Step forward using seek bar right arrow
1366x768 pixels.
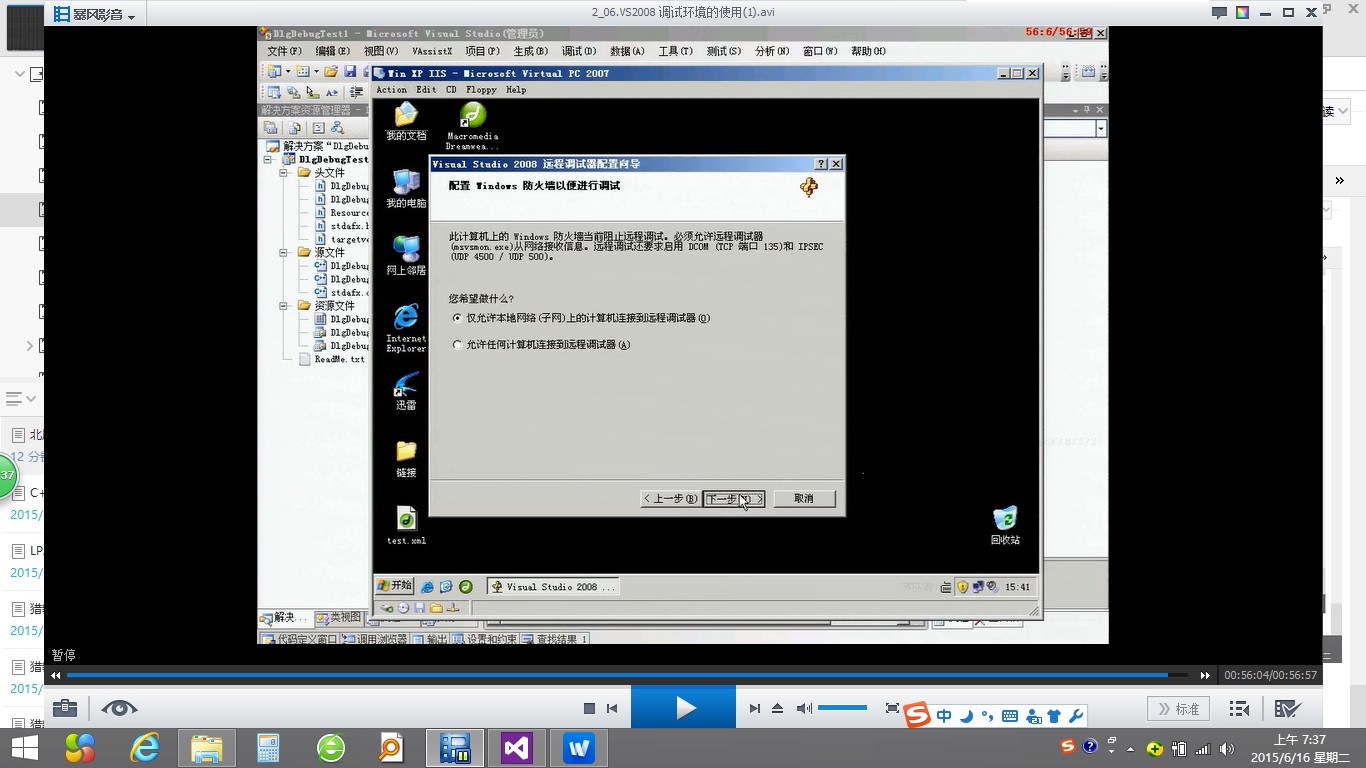[1205, 675]
